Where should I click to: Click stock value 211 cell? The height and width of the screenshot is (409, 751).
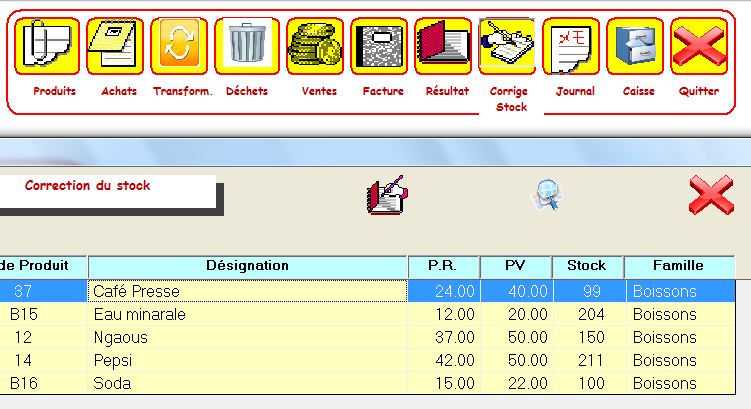coord(589,360)
